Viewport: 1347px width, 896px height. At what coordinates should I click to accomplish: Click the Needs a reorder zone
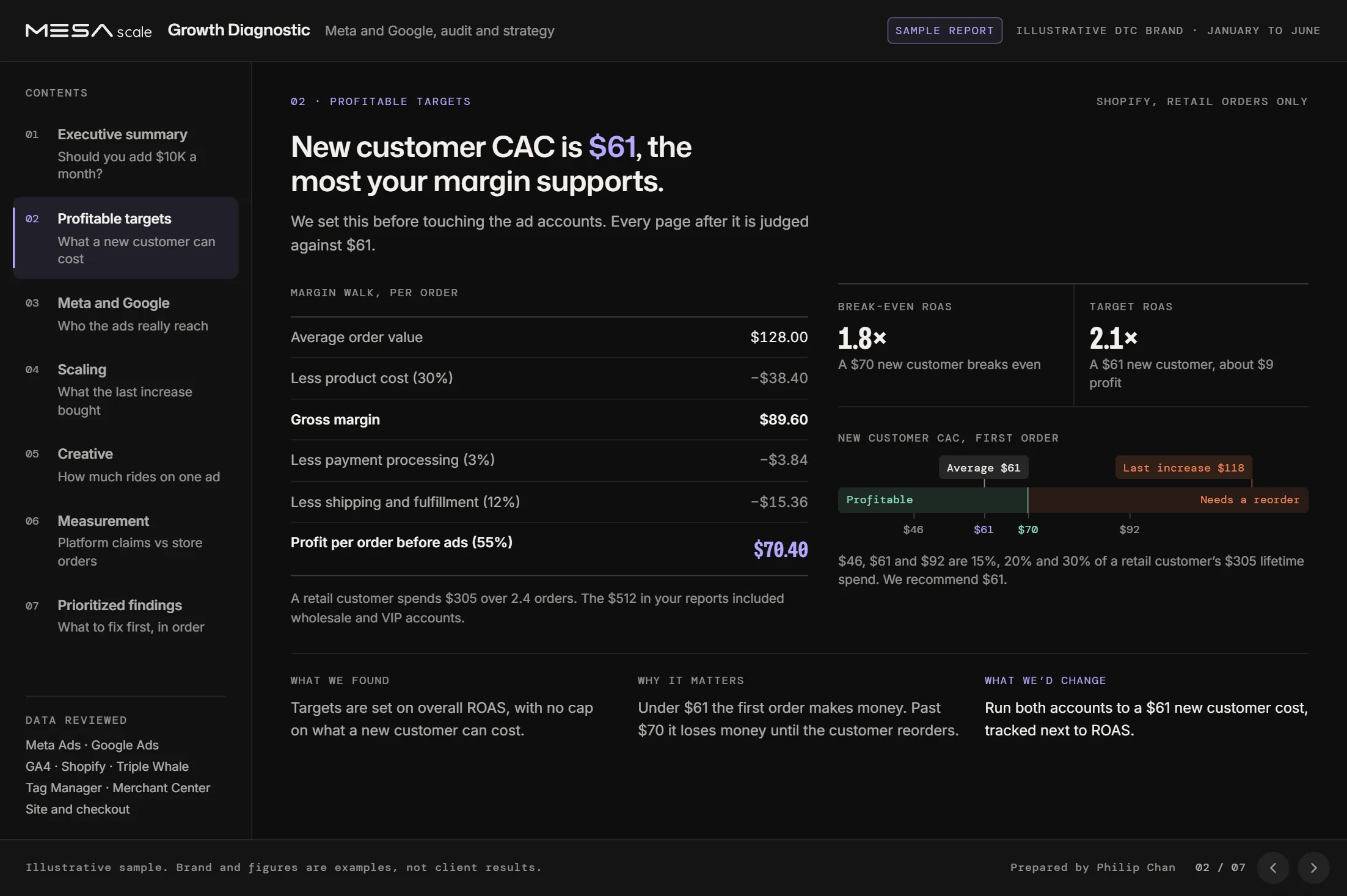(1168, 500)
